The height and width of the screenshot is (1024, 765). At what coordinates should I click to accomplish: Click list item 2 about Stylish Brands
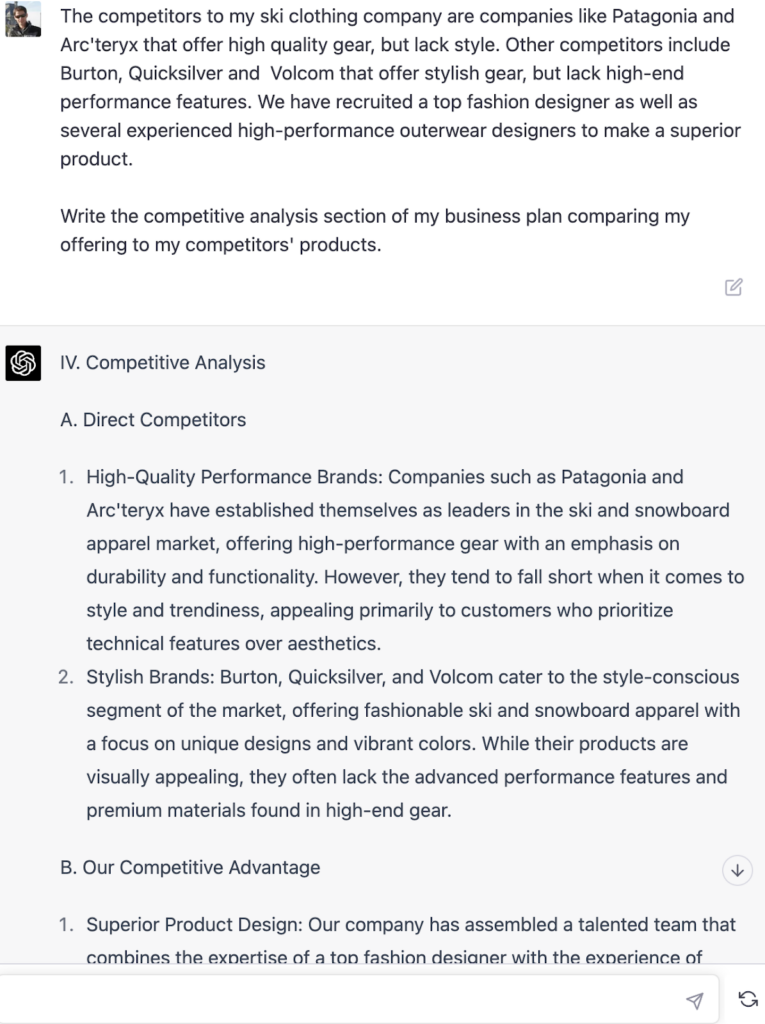400,743
